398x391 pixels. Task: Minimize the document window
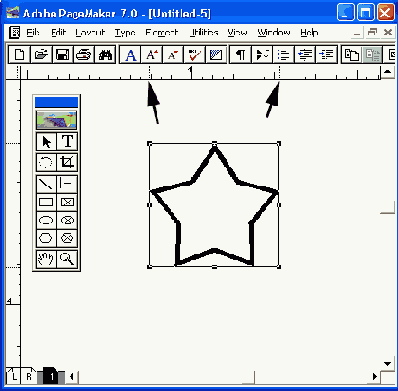coord(357,33)
